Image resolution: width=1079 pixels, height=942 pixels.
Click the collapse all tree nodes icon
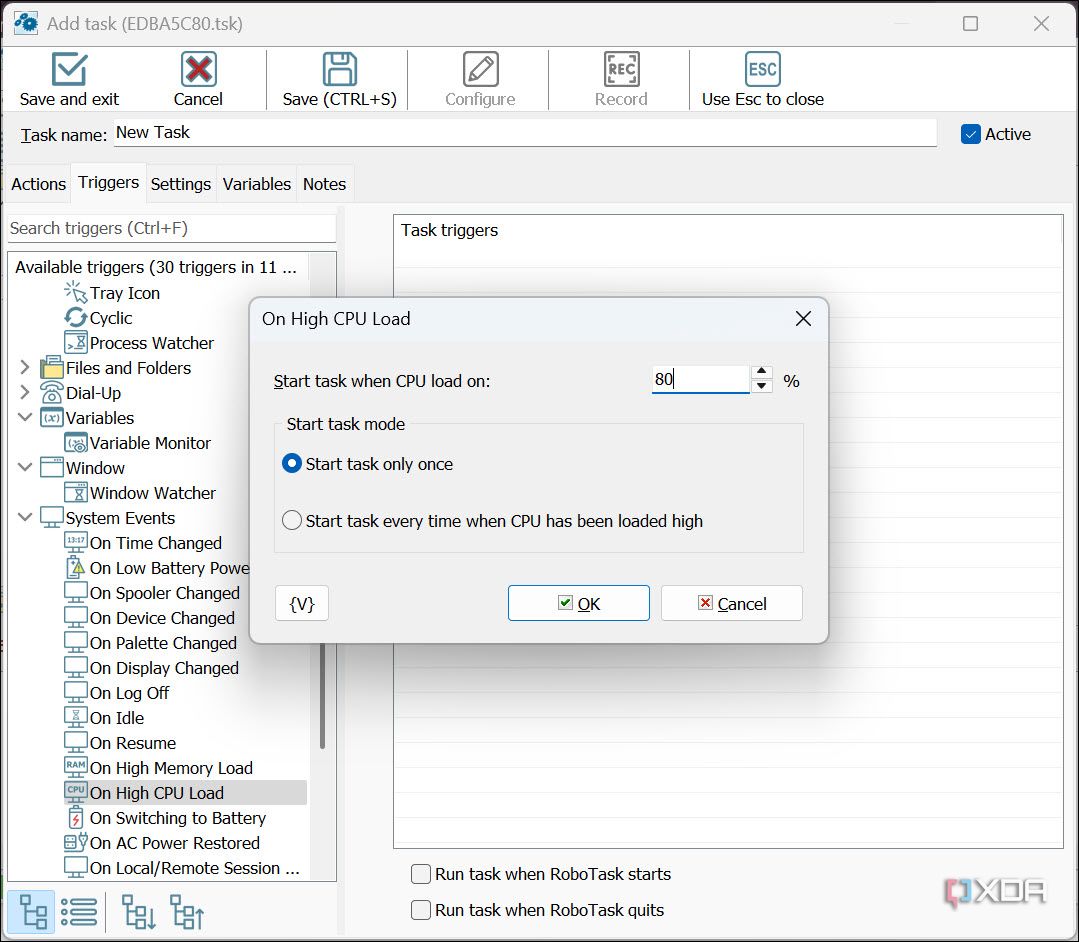(187, 912)
